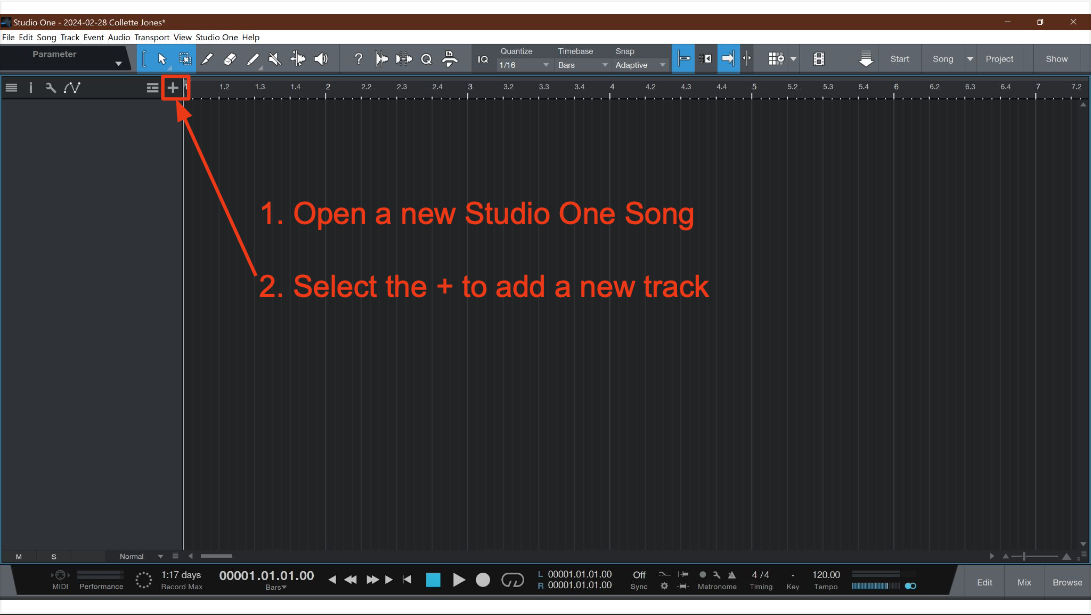Open the Transport menu
This screenshot has height=615, width=1091.
(x=152, y=37)
